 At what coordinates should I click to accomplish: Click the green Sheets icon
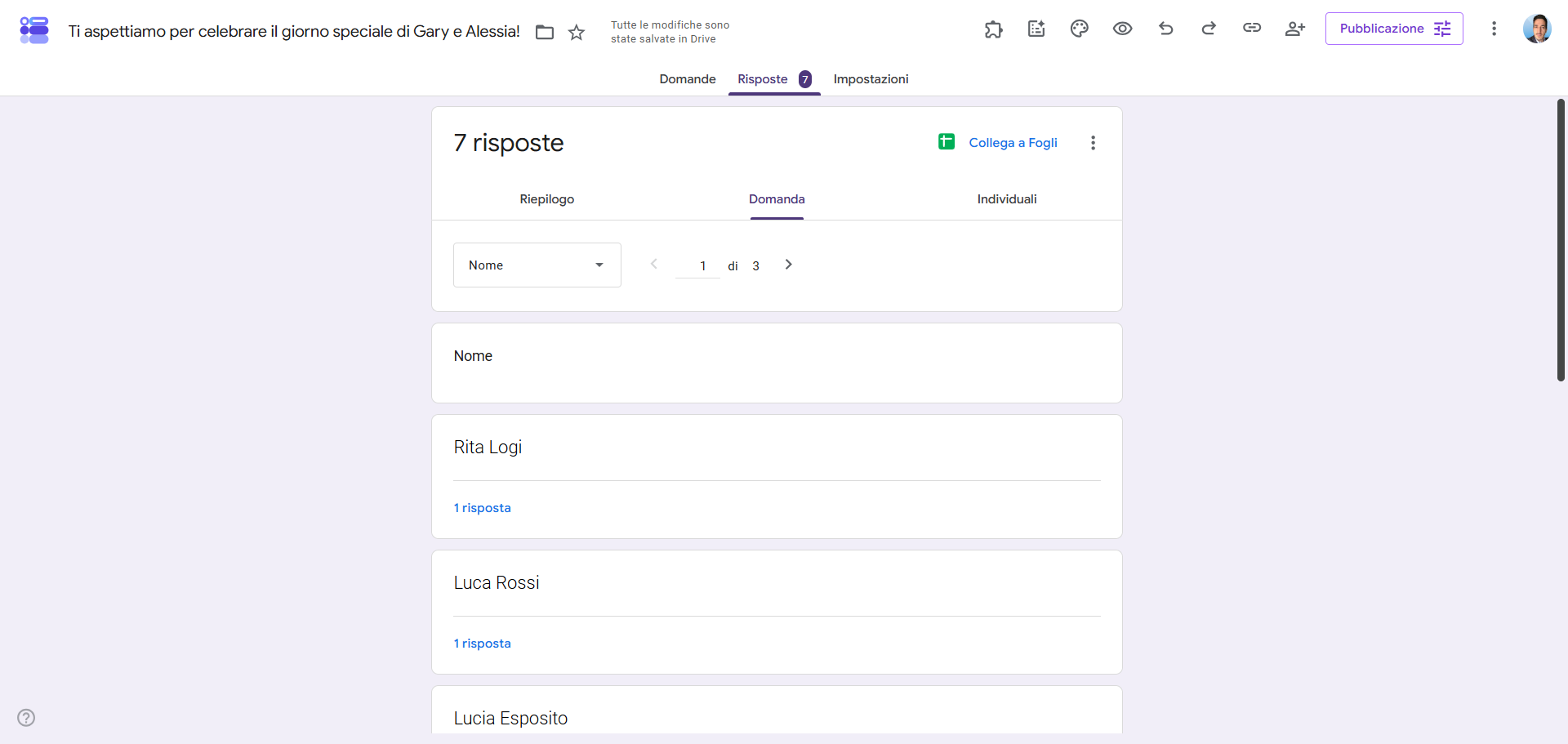pos(947,142)
